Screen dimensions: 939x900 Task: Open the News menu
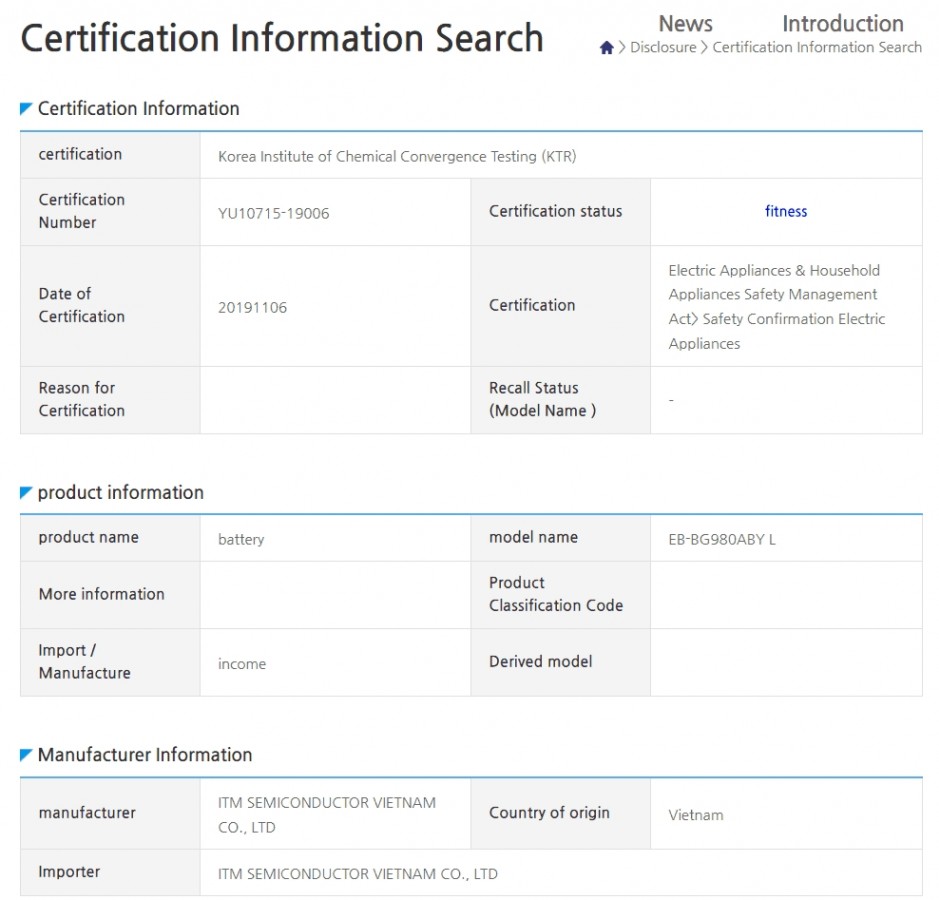click(x=685, y=23)
